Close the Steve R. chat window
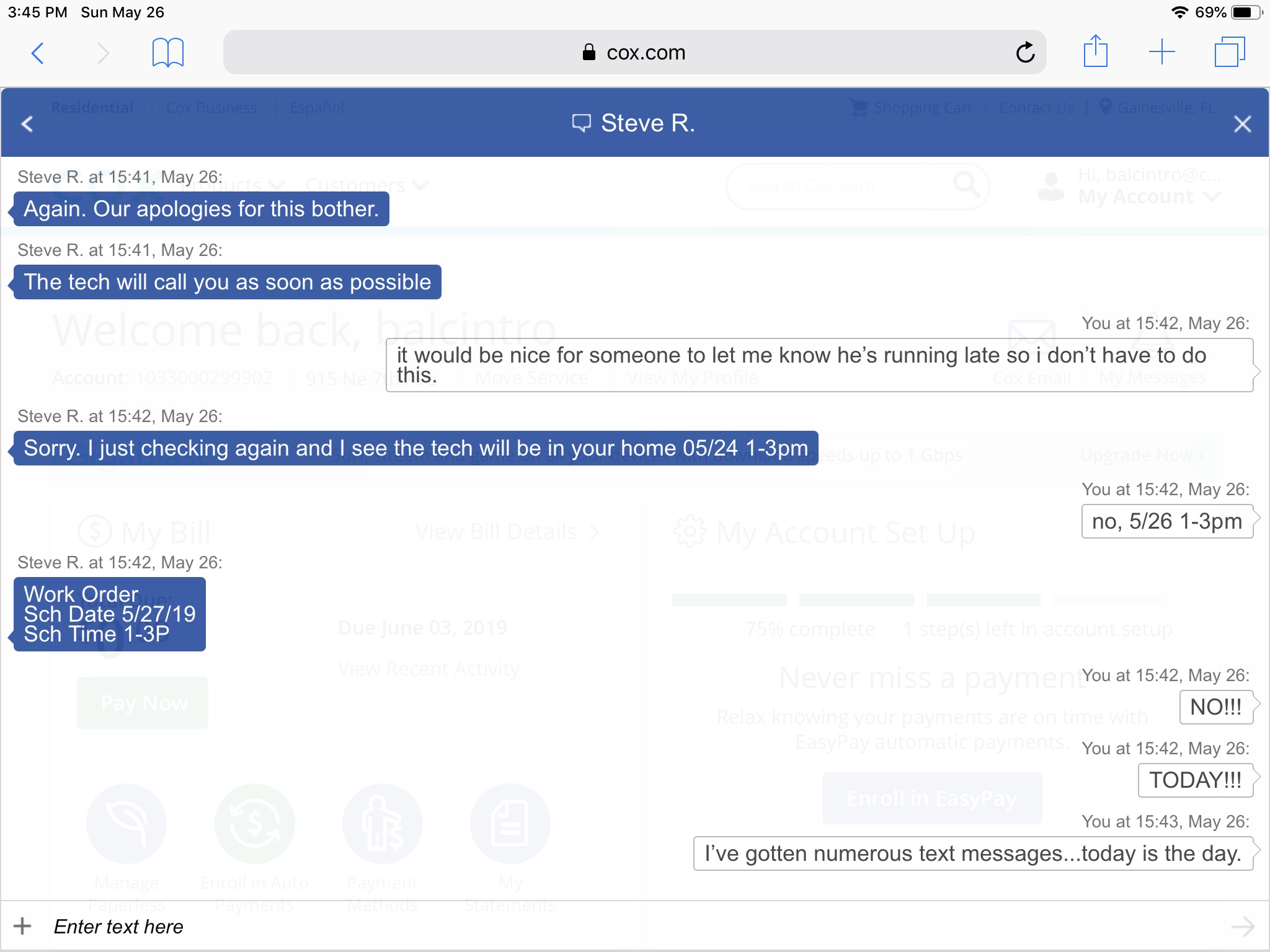Image resolution: width=1270 pixels, height=952 pixels. [1242, 124]
